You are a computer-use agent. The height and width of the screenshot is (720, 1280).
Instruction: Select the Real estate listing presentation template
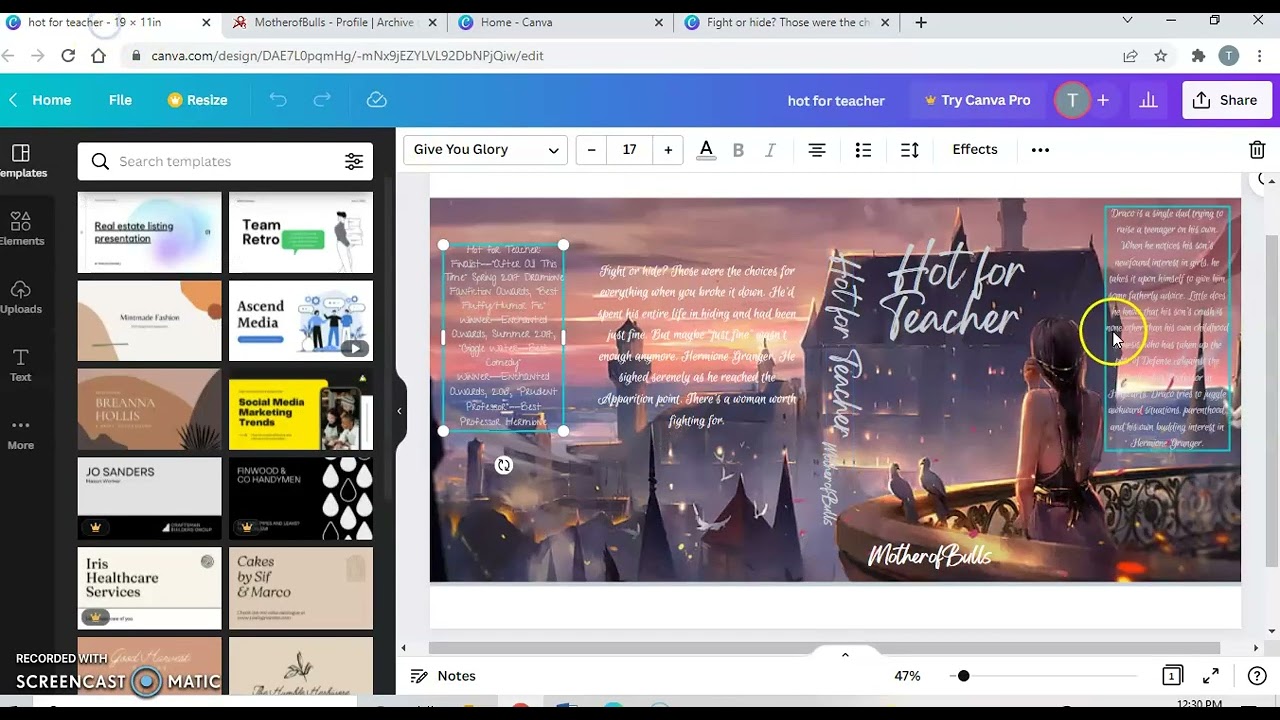(x=150, y=232)
